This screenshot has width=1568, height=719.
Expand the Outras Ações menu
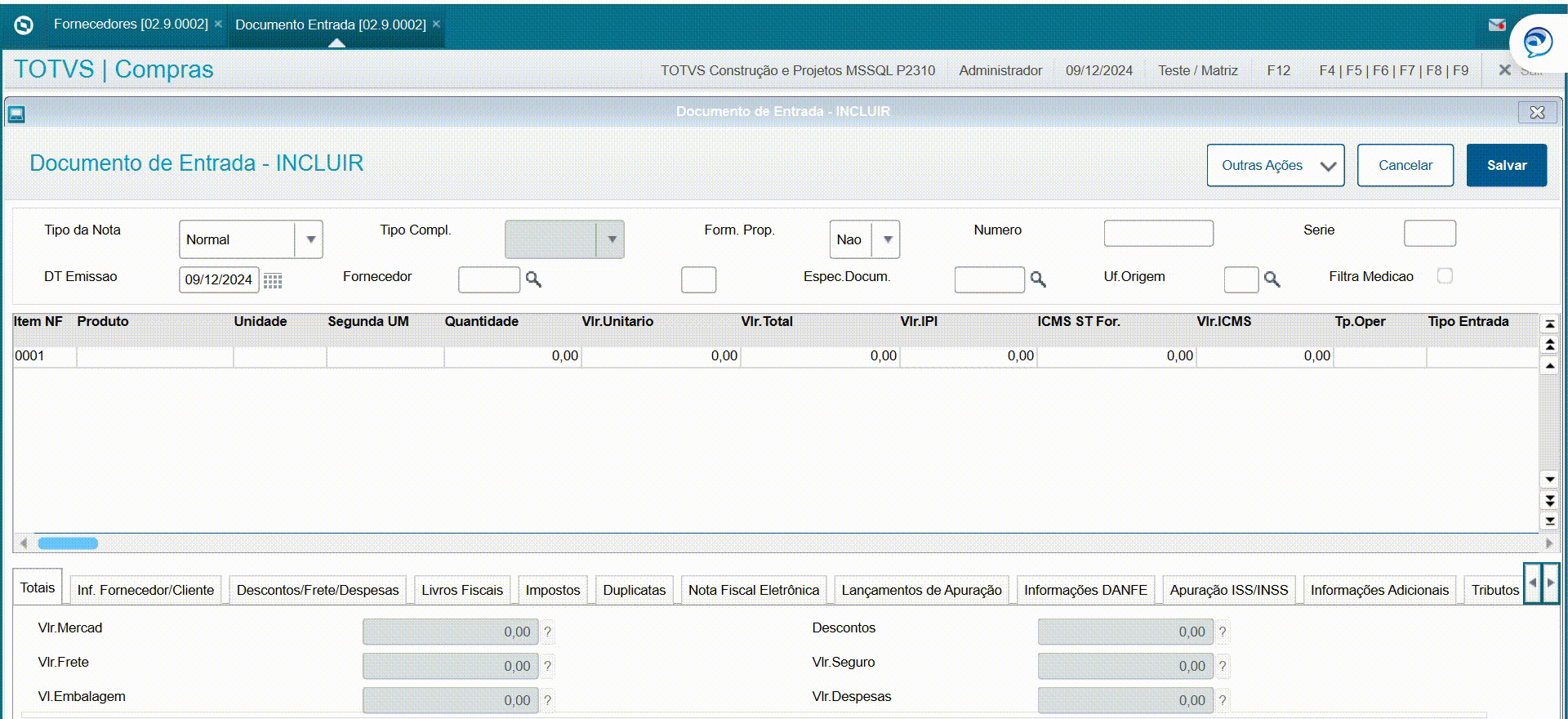click(x=1276, y=165)
